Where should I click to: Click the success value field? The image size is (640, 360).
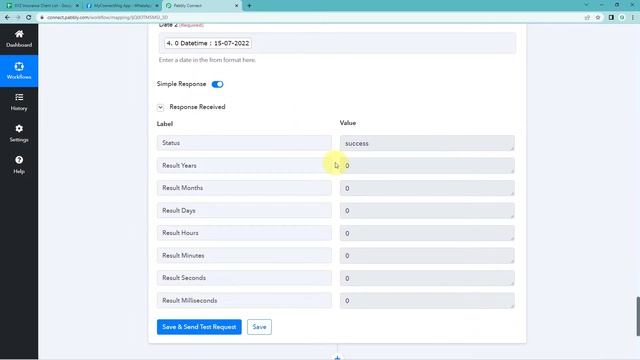[x=427, y=143]
